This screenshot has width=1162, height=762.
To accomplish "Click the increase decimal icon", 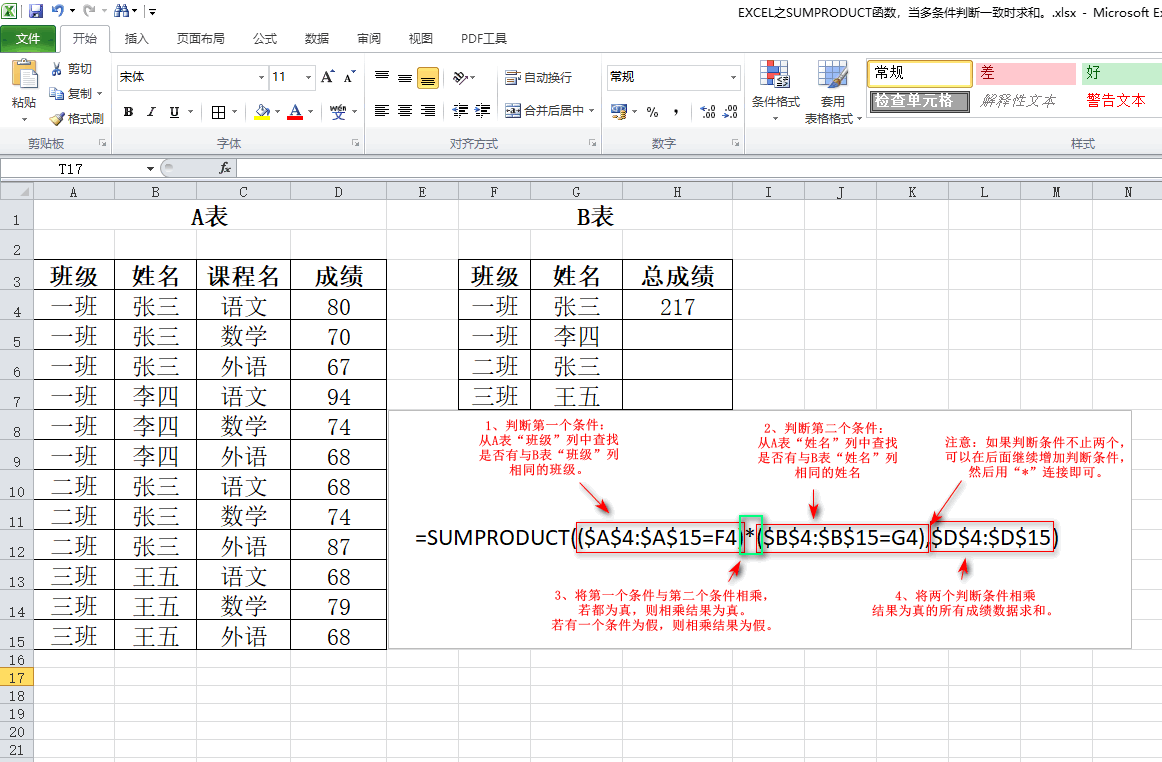I will pyautogui.click(x=708, y=112).
